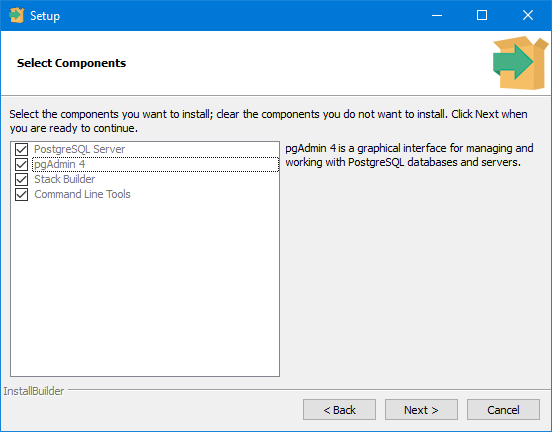552x432 pixels.
Task: Uncheck the Stack Builder checkbox
Action: pyautogui.click(x=21, y=179)
